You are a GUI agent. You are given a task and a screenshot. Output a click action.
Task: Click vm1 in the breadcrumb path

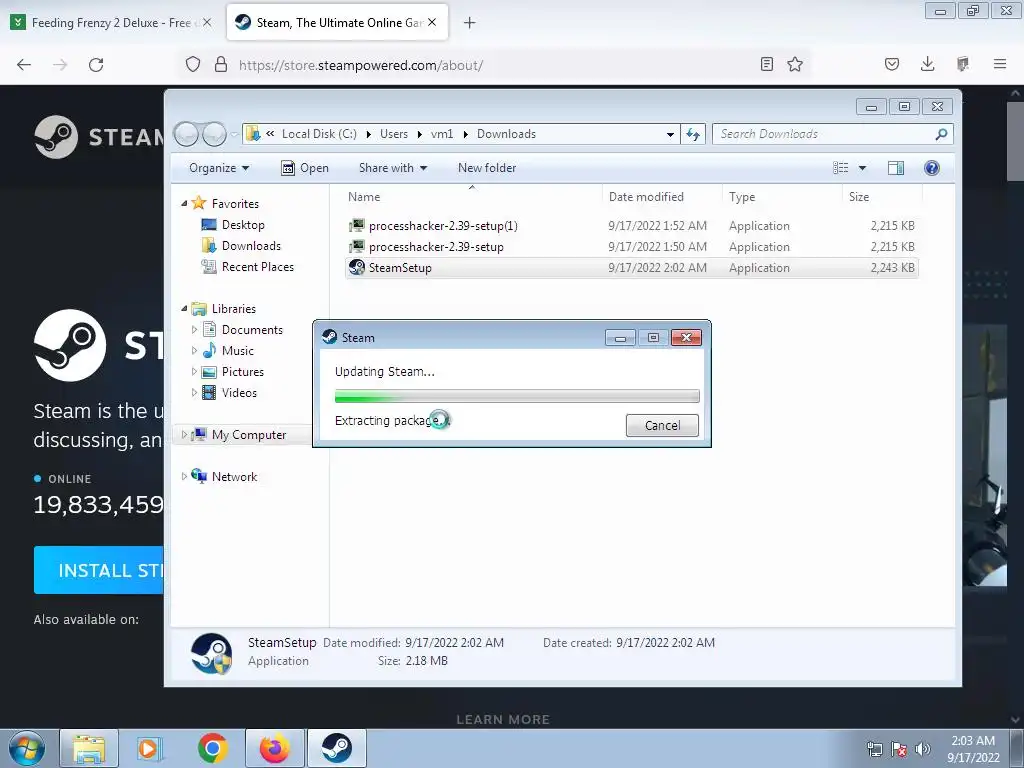(x=442, y=134)
